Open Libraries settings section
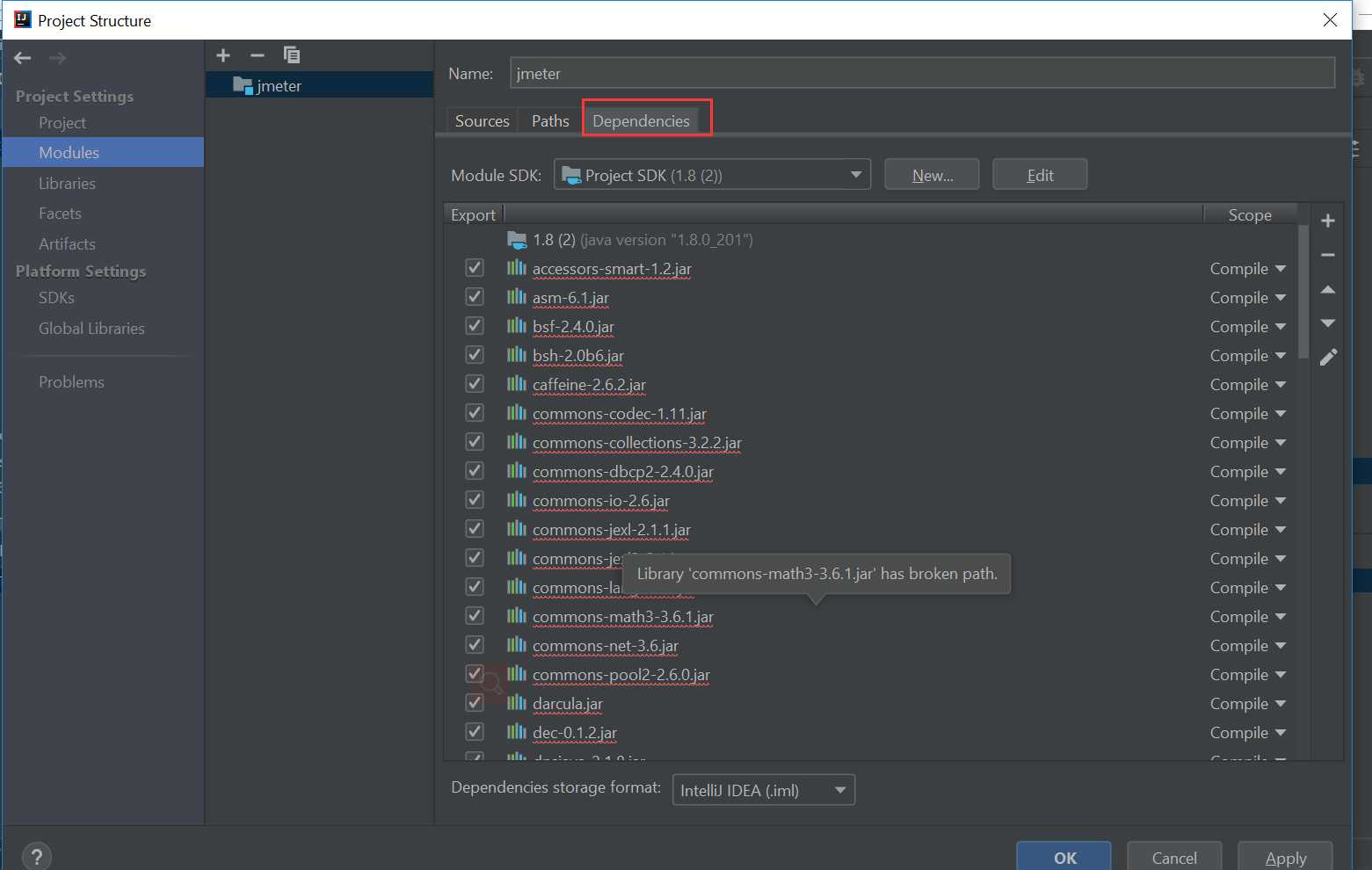 [x=67, y=184]
